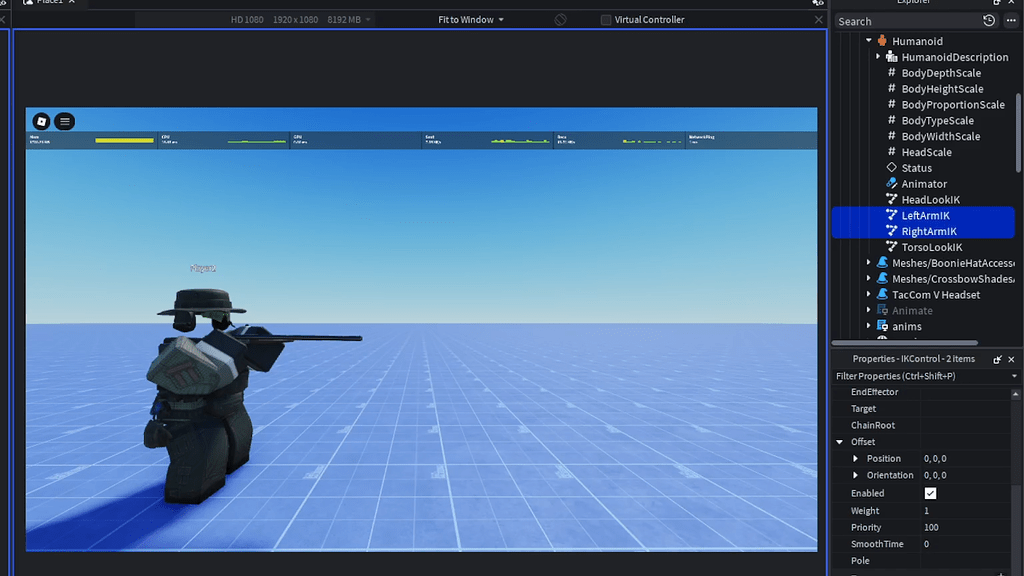Click the anims script icon
Image resolution: width=1024 pixels, height=576 pixels.
coord(882,326)
